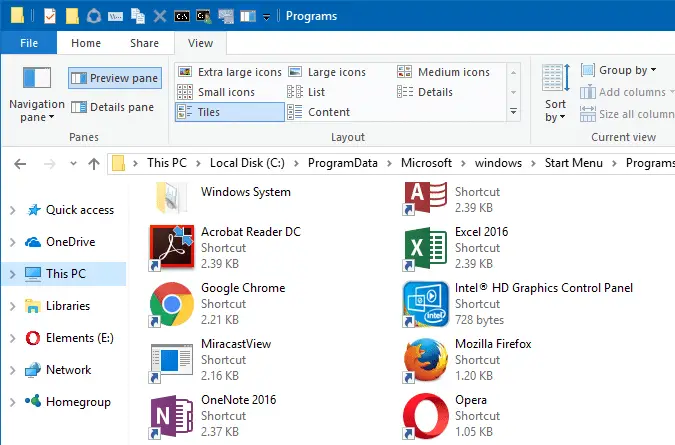Image resolution: width=675 pixels, height=445 pixels.
Task: Click the Preview pane icon in quick access toolbar
Action: click(x=248, y=16)
